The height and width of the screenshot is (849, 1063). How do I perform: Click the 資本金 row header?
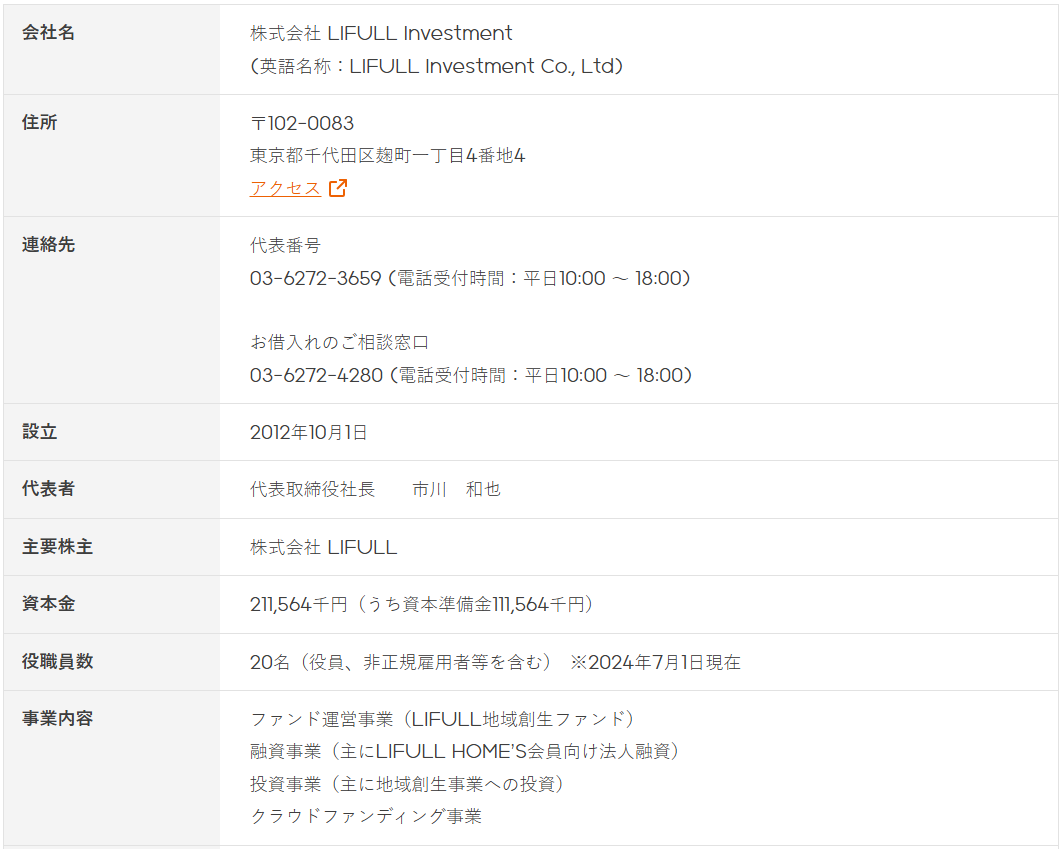coord(48,604)
